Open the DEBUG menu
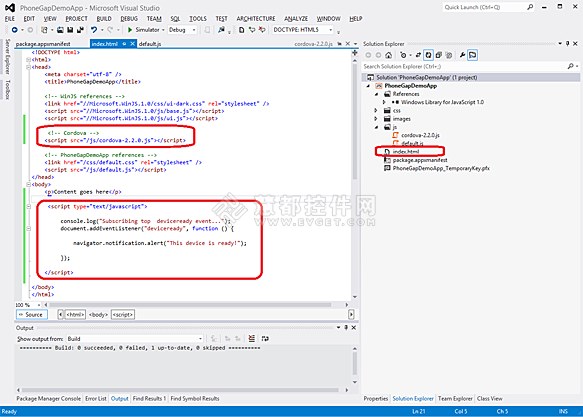Viewport: 583px width, 417px height. (x=129, y=19)
